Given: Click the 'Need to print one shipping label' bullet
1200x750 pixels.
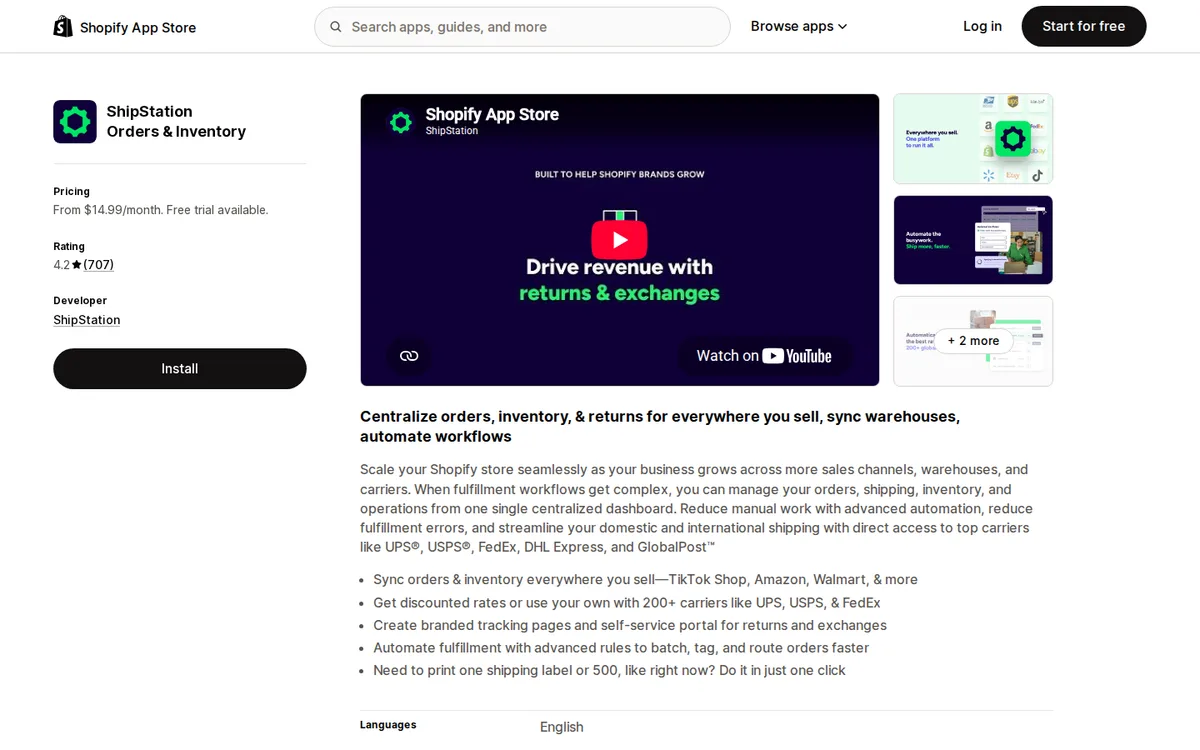Looking at the screenshot, I should point(609,671).
